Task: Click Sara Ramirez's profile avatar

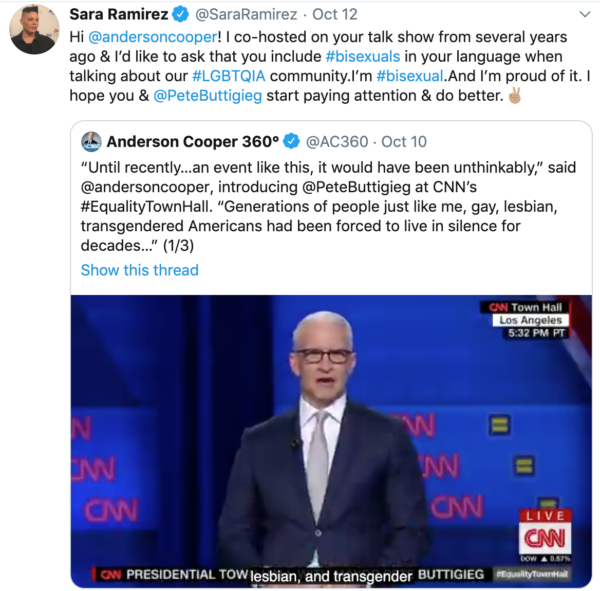Action: 34,29
